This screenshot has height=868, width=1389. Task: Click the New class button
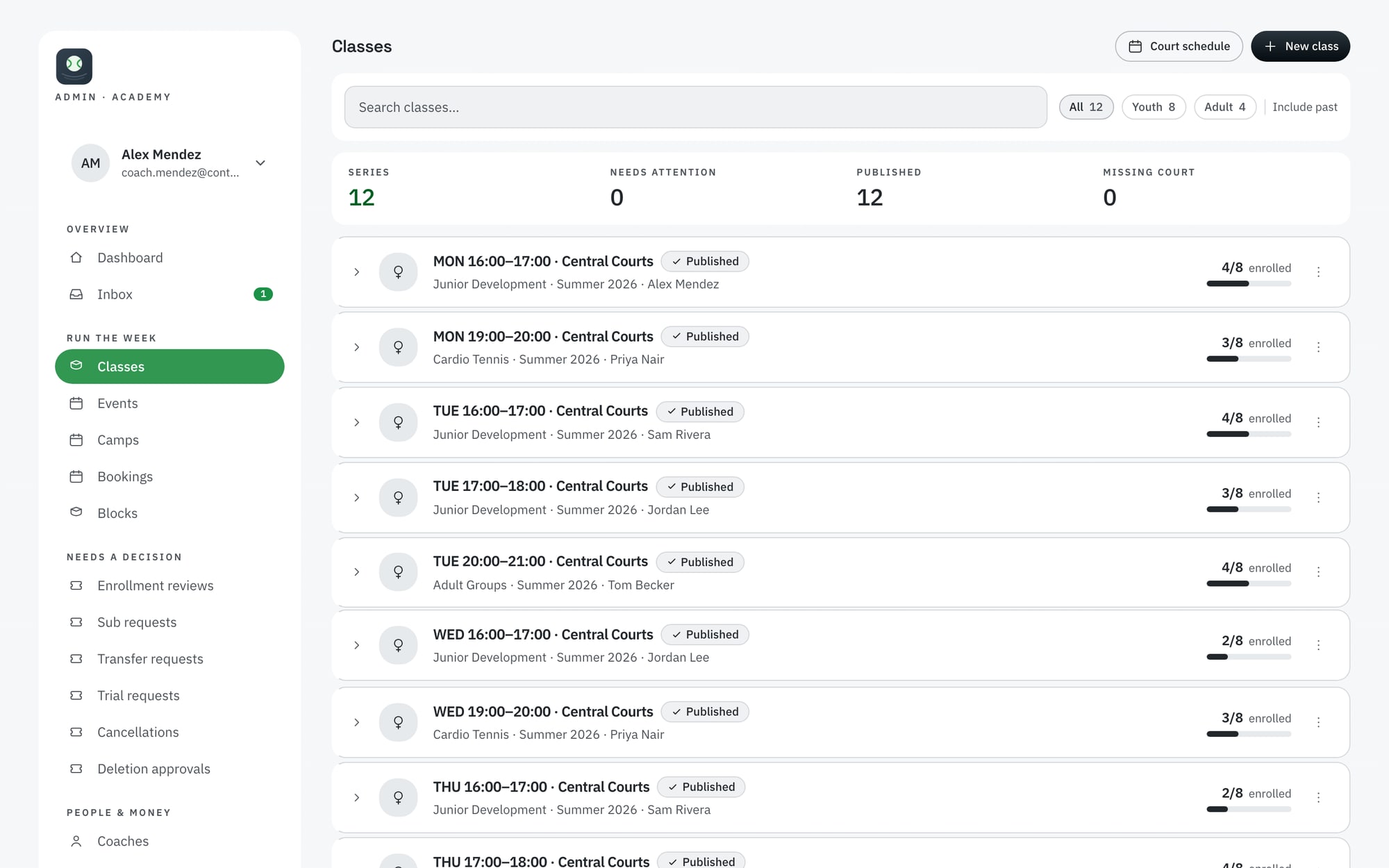1300,47
